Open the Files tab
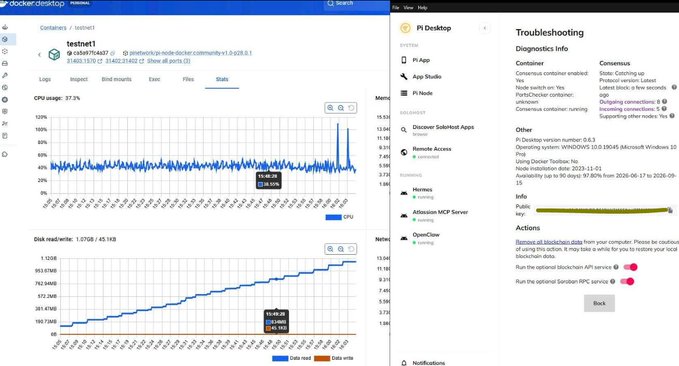The image size is (679, 366). (x=188, y=79)
